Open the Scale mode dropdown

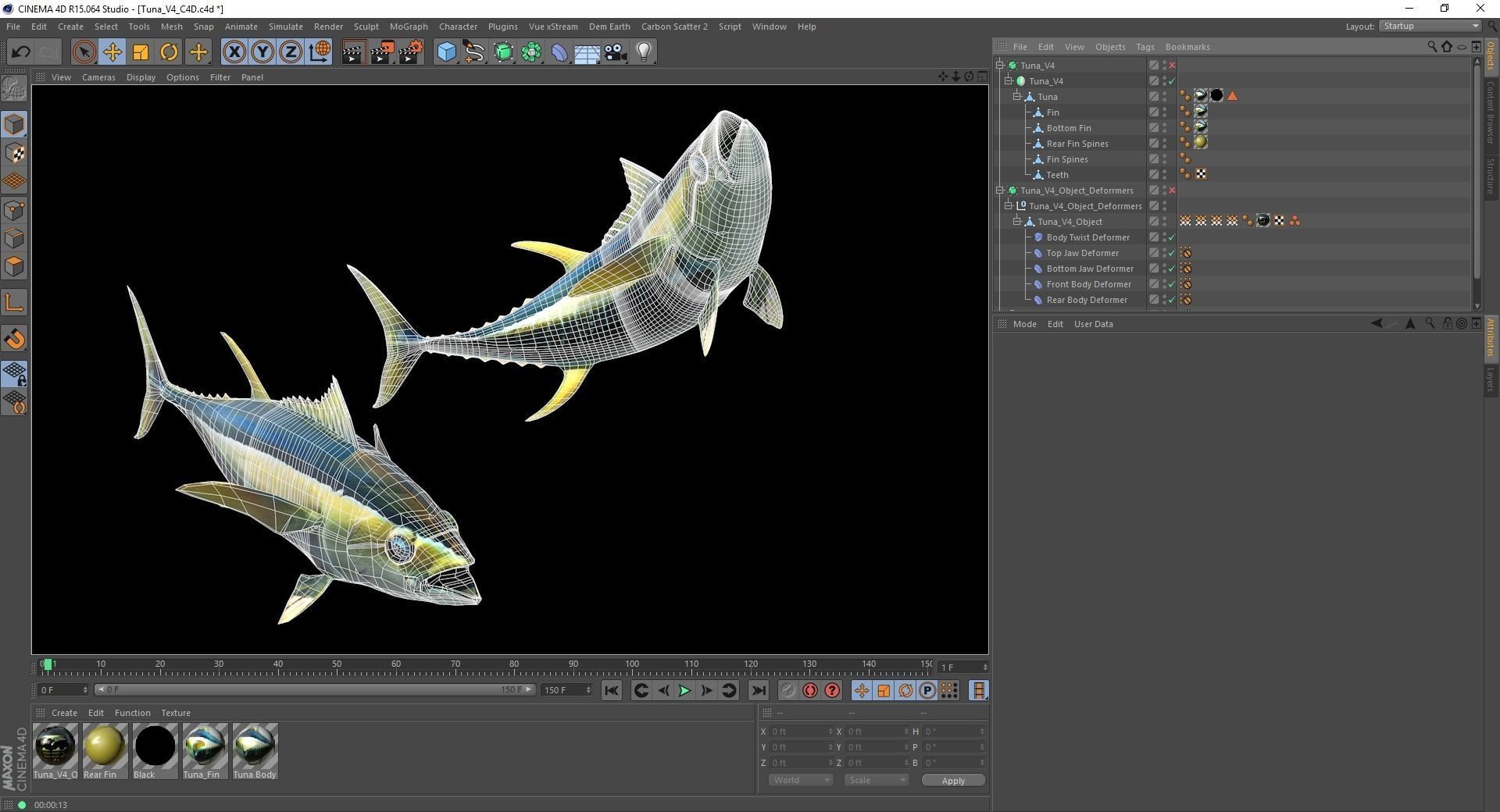(876, 780)
